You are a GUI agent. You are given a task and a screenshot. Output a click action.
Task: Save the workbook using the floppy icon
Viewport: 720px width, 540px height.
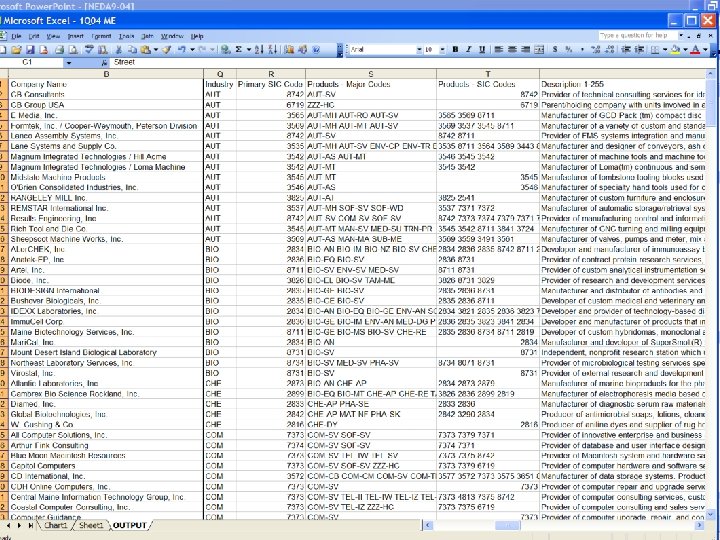[30, 50]
